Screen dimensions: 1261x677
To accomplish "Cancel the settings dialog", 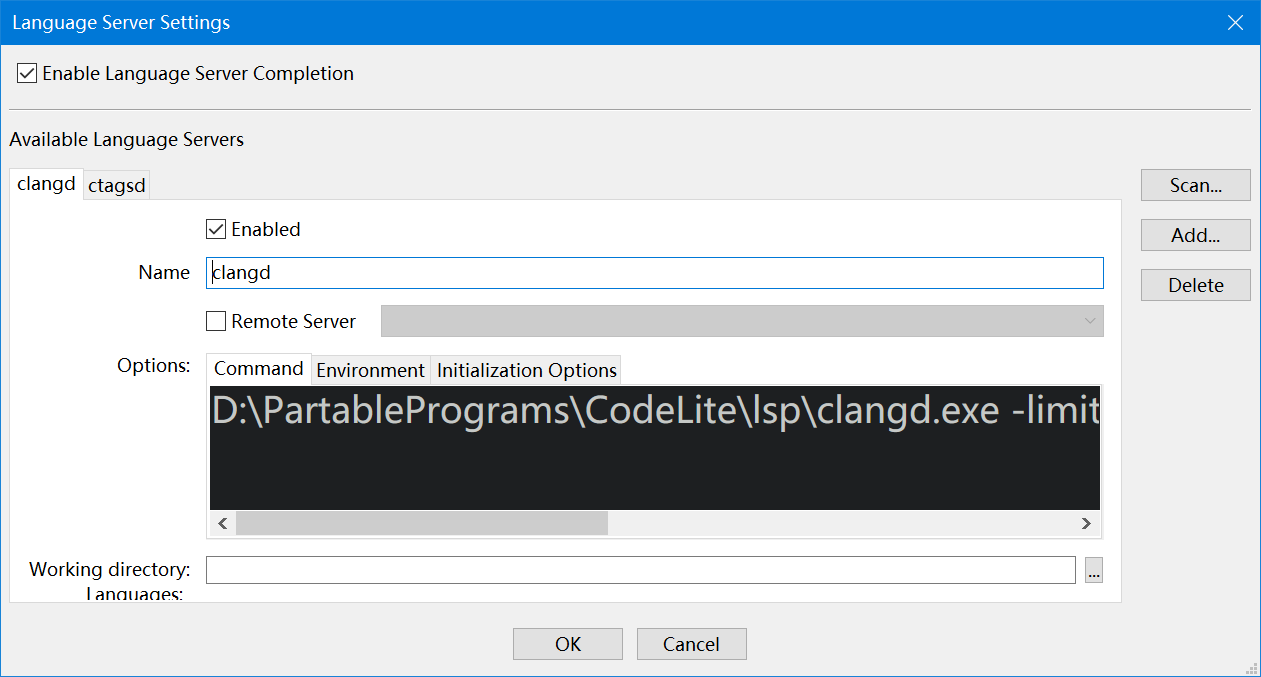I will [691, 644].
